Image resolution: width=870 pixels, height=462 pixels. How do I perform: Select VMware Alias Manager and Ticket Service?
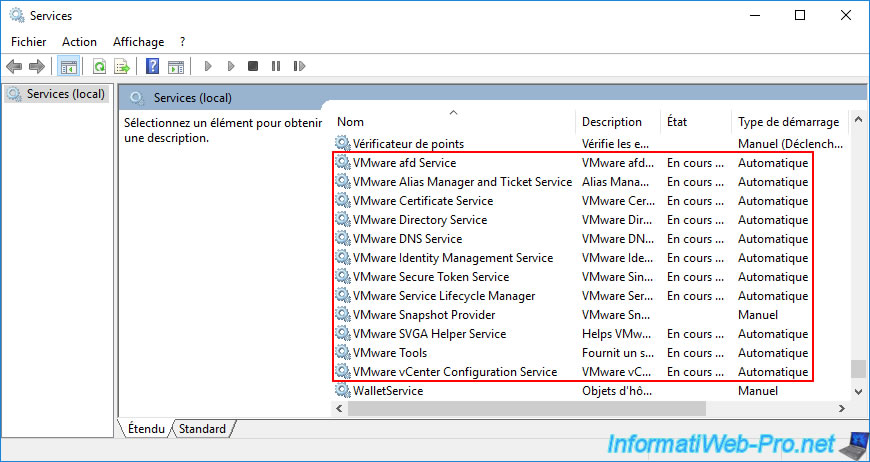click(590, 182)
